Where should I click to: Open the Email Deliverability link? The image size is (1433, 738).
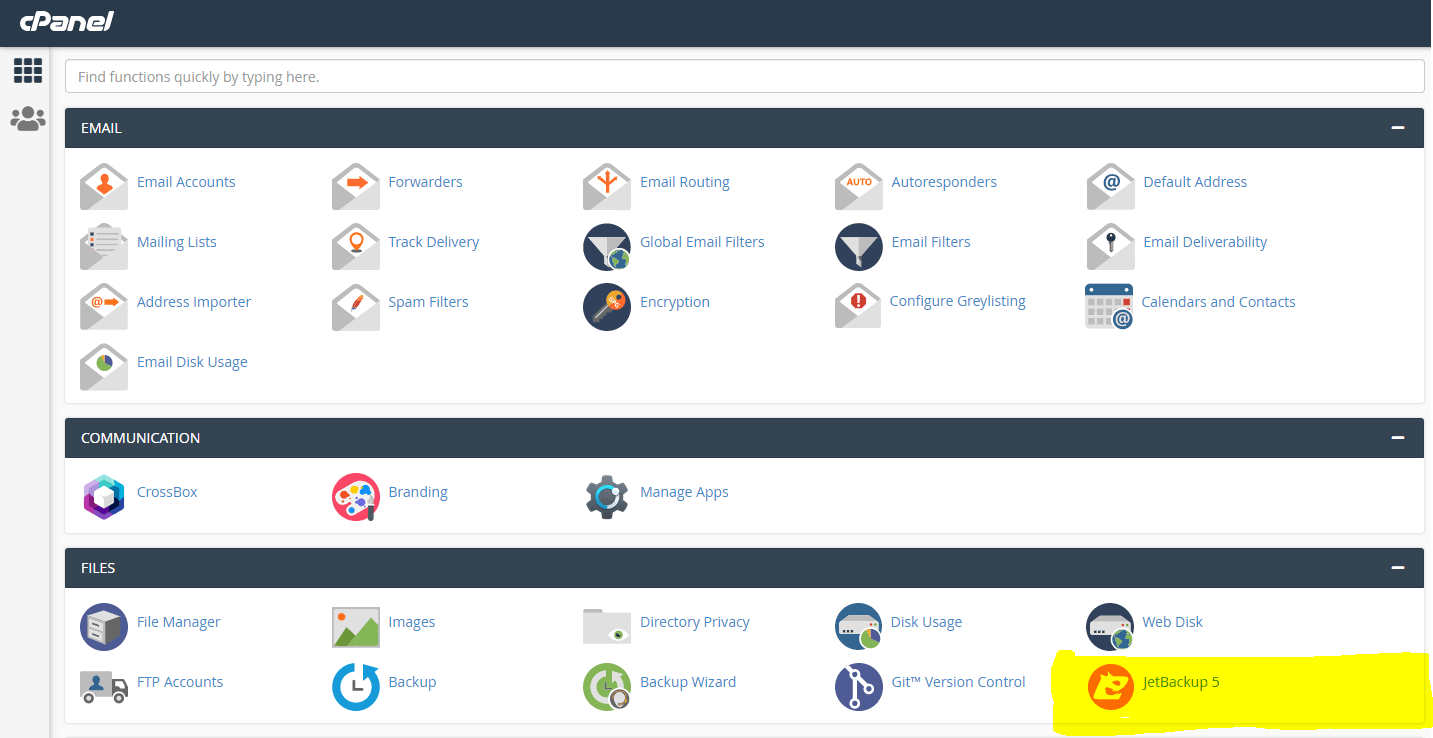[x=1205, y=242]
